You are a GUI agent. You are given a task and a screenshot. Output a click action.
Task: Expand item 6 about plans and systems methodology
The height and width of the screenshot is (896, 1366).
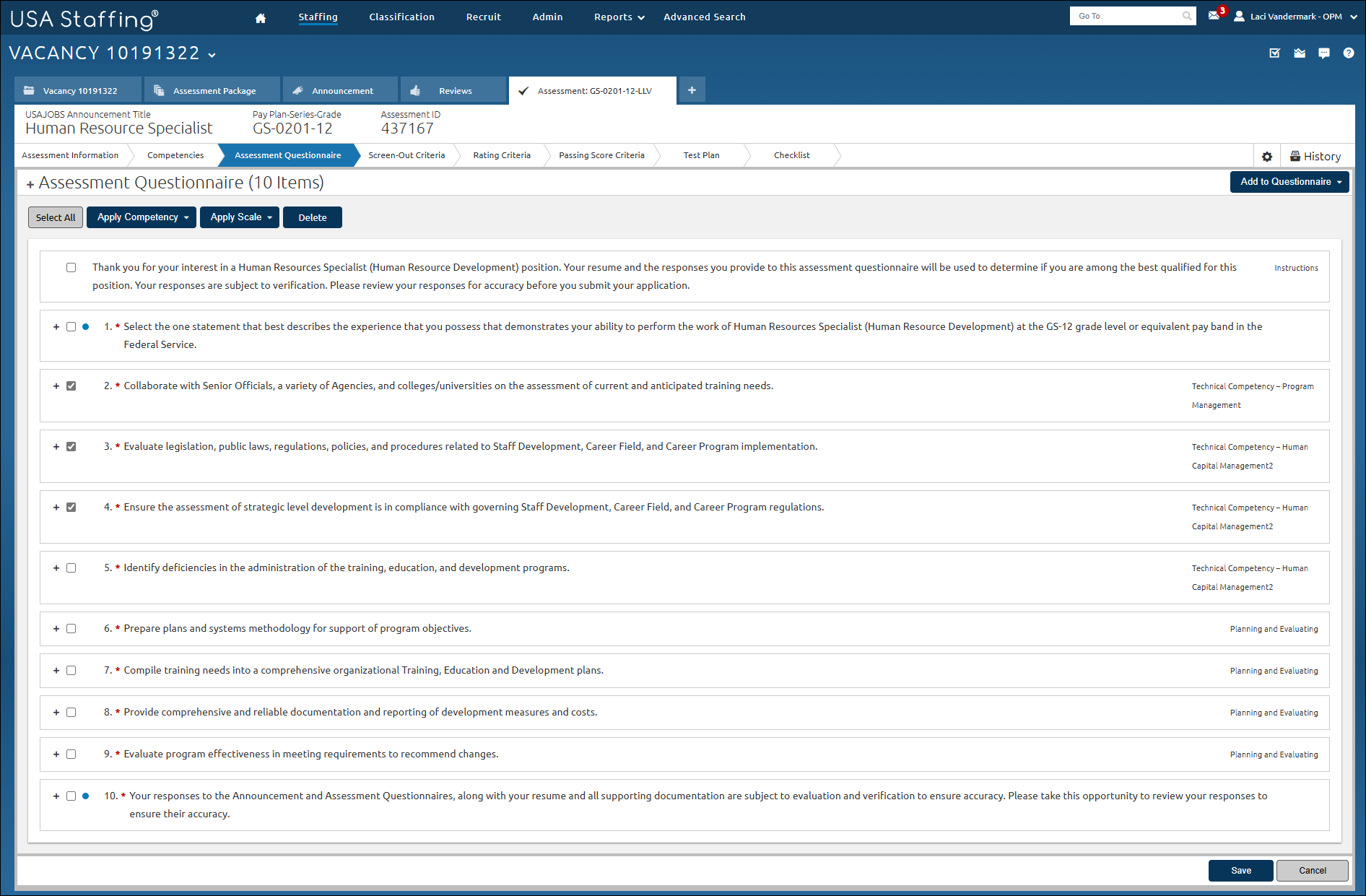pos(56,628)
